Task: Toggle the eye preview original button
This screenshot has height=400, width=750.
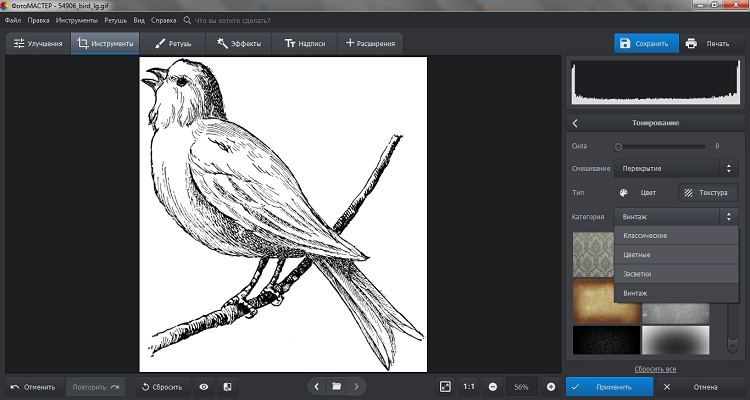Action: coord(203,386)
